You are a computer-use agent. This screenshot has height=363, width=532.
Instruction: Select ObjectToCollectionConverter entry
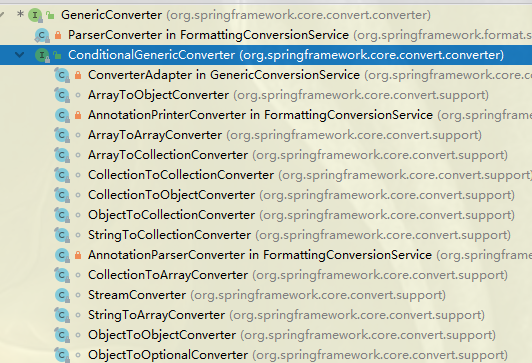click(171, 215)
